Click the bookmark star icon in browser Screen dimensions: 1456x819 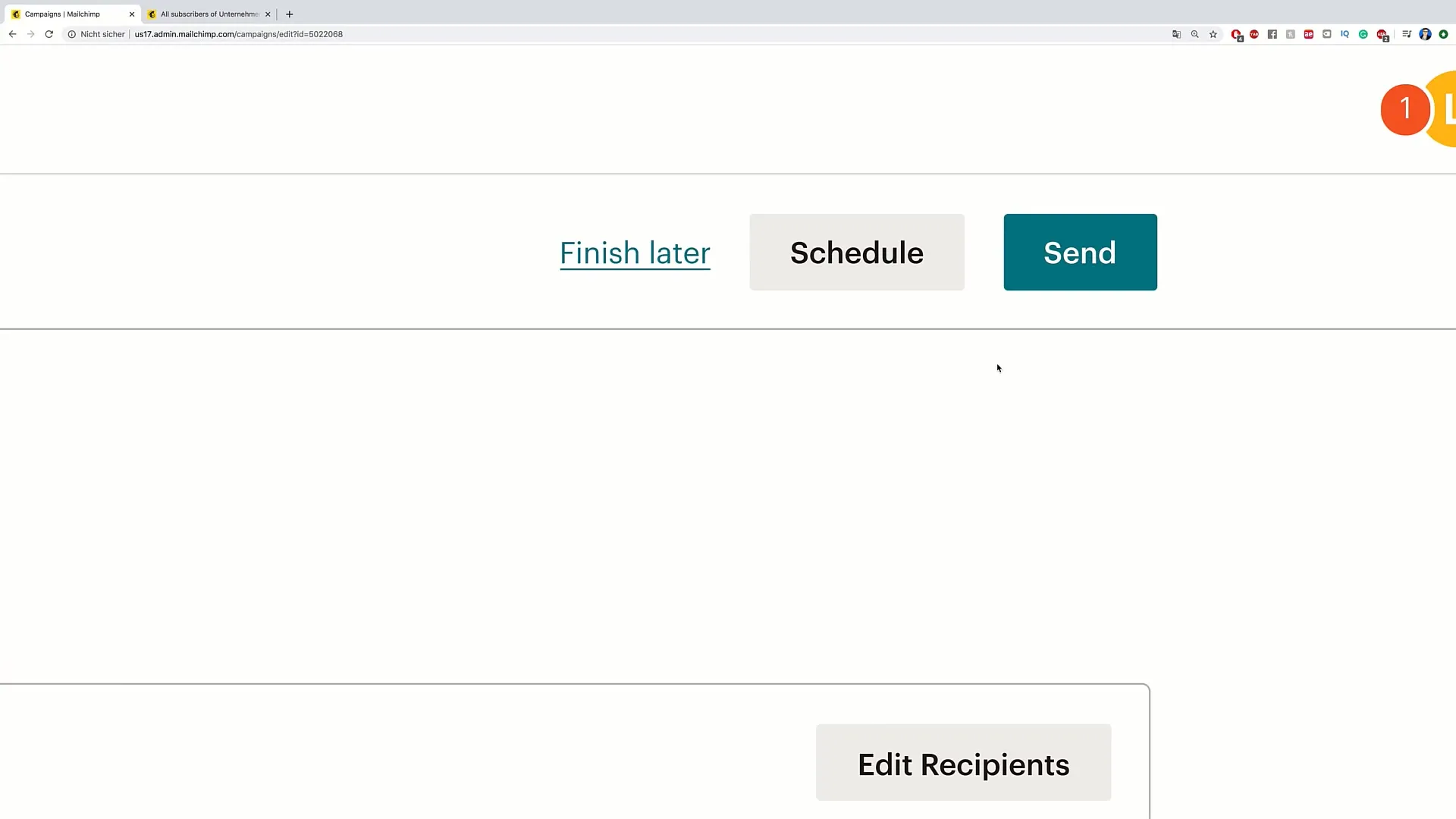pyautogui.click(x=1214, y=34)
